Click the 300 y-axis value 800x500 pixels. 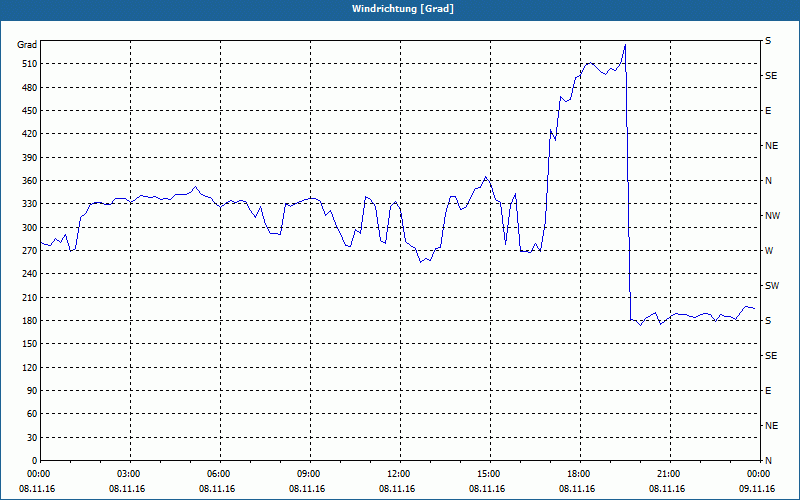30,227
